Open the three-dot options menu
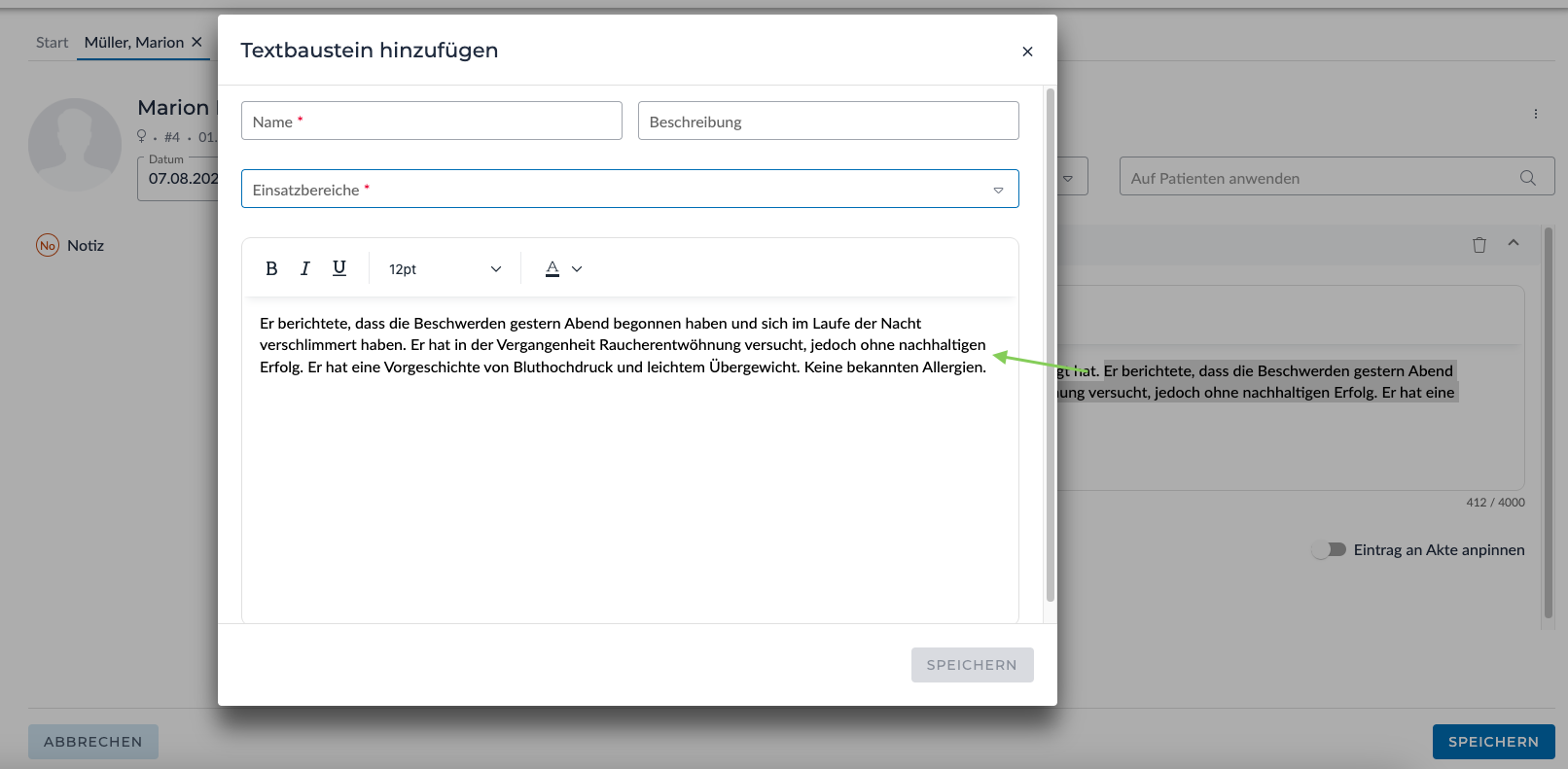Screen dimensions: 1568x769 click(x=1536, y=114)
